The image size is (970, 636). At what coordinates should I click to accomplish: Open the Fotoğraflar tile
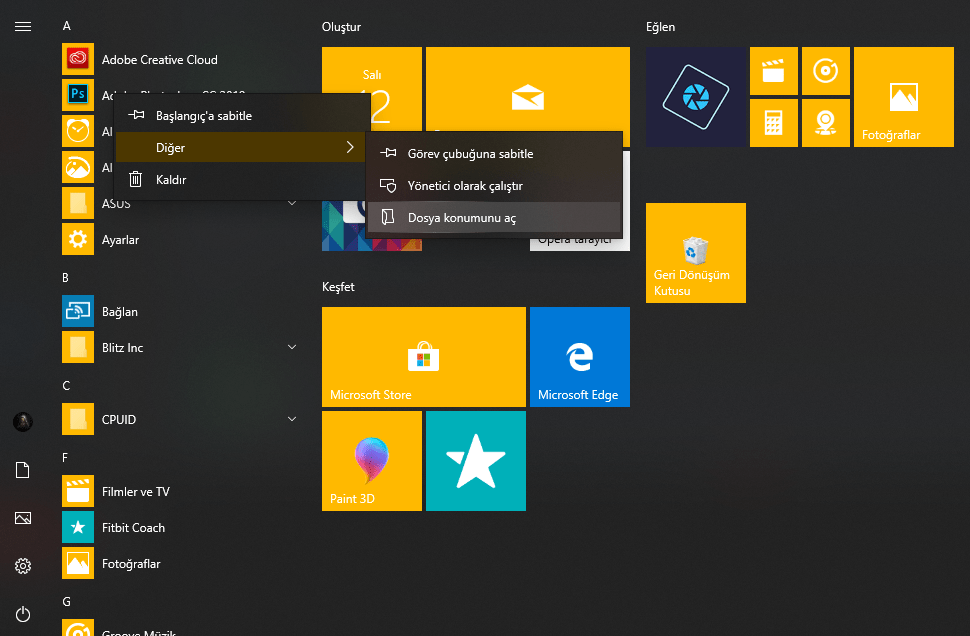[904, 97]
